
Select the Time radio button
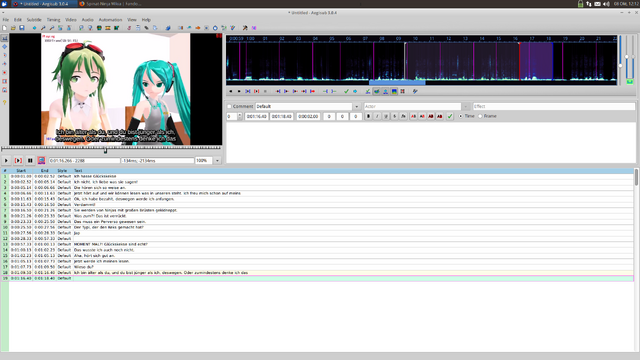[x=461, y=116]
